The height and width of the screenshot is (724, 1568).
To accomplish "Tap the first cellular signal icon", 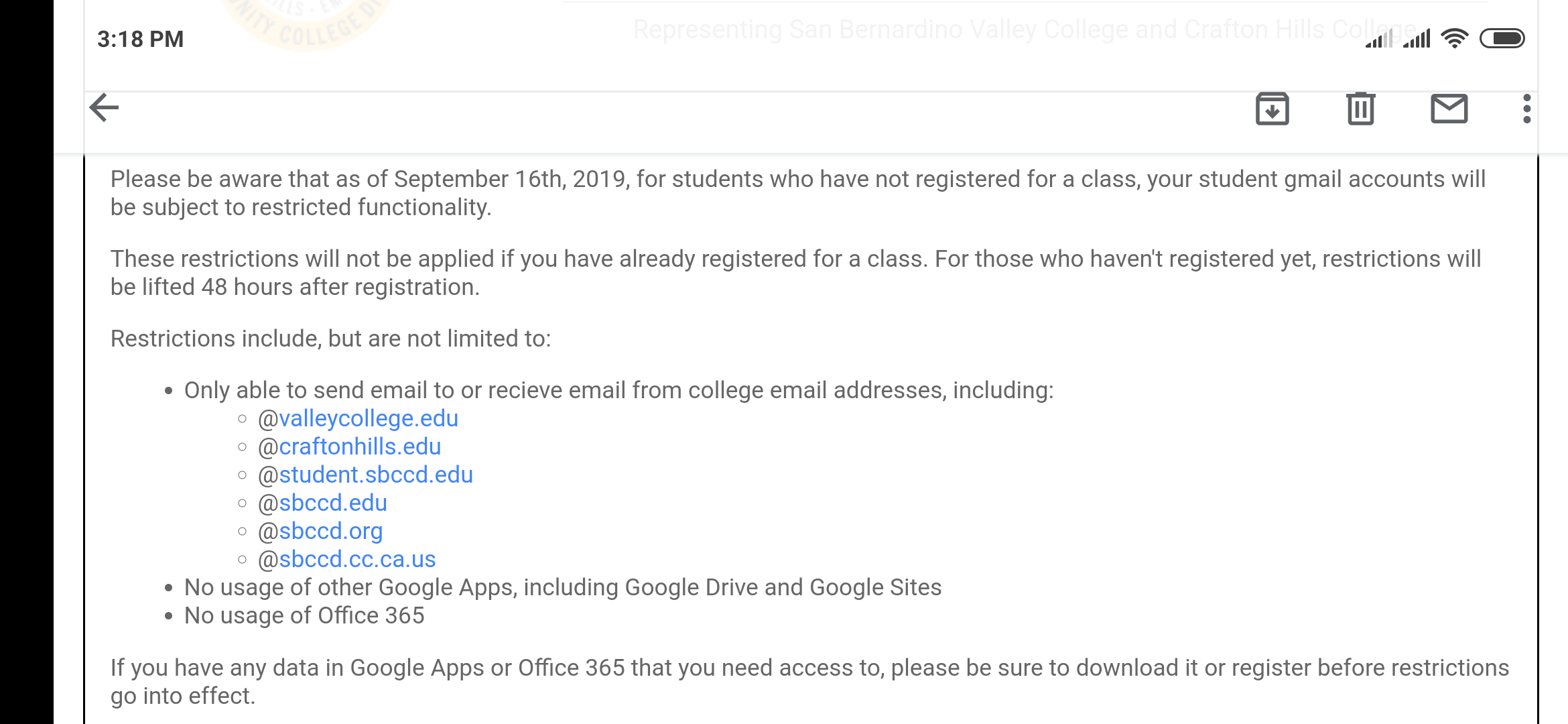I will pyautogui.click(x=1379, y=39).
